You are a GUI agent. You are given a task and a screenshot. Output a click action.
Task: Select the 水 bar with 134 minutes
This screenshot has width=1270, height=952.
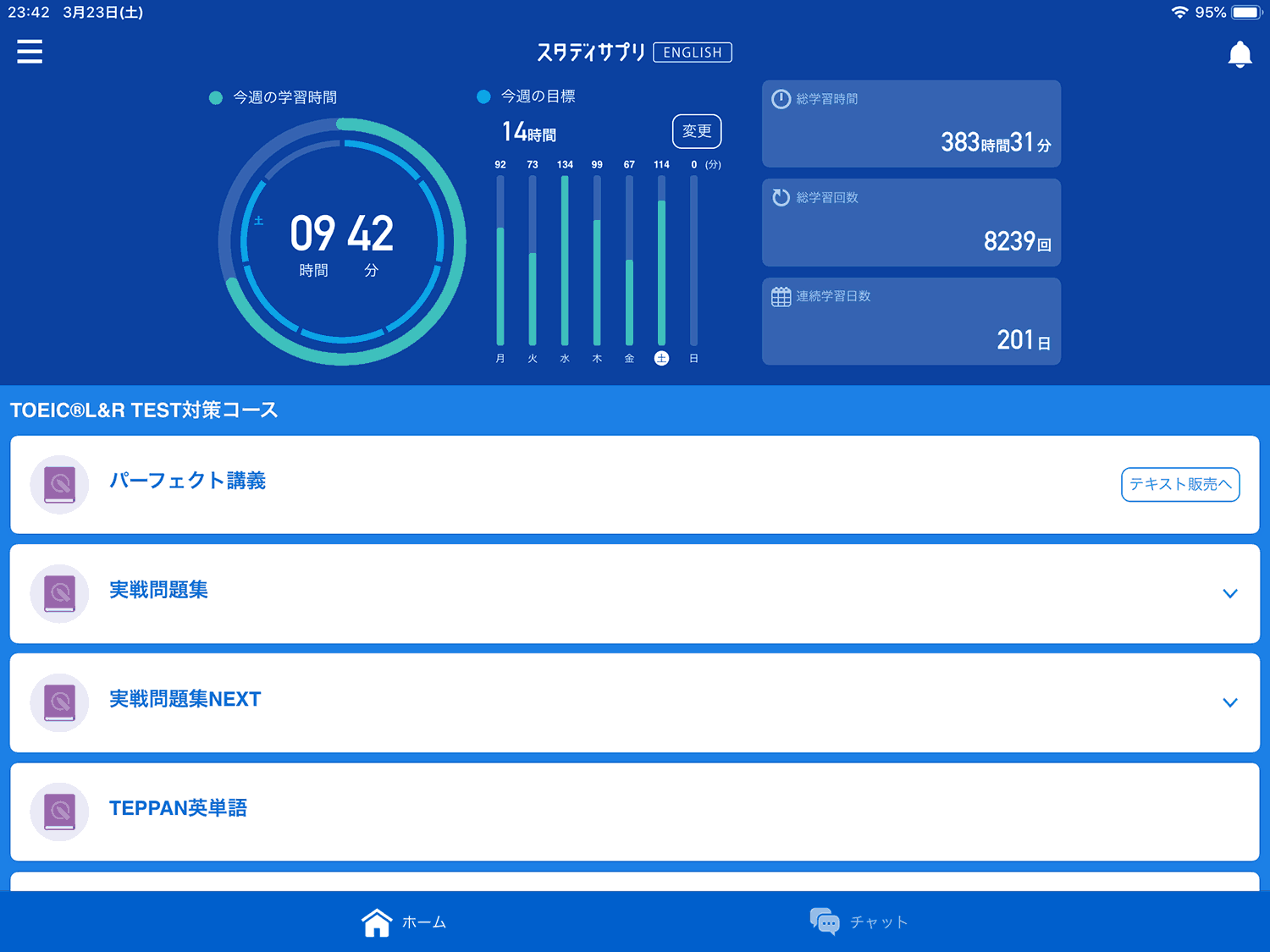coord(565,259)
